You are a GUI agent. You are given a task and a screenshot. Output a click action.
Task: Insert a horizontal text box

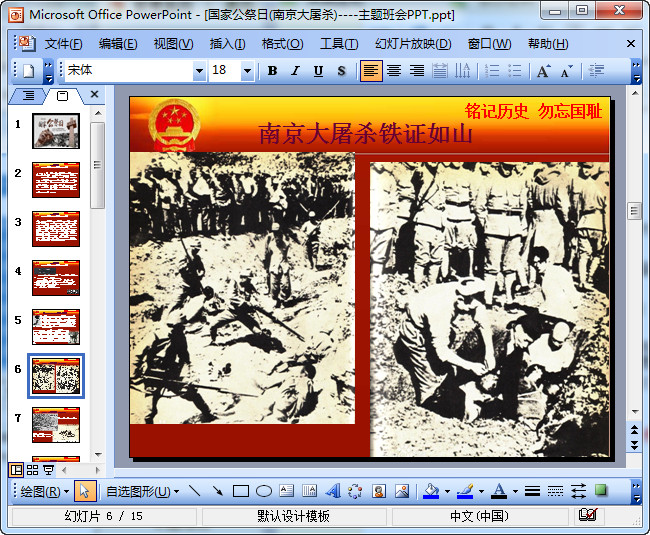click(x=287, y=491)
